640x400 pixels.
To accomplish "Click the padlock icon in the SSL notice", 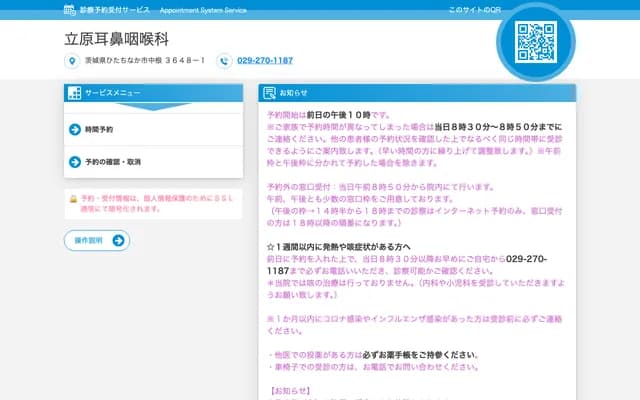I will (x=74, y=199).
